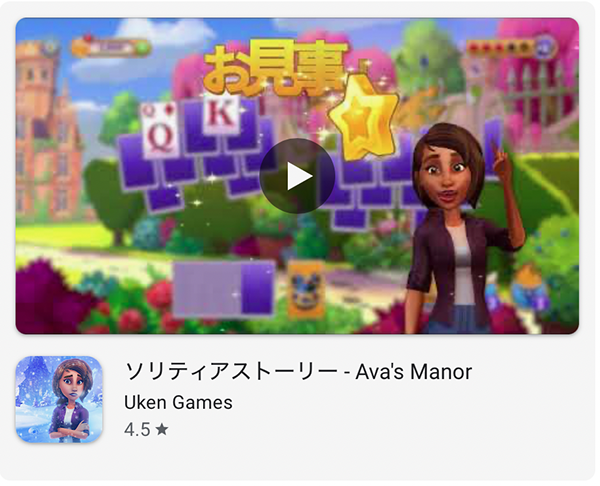Select the star icon next to the rating
This screenshot has height=486, width=600.
tap(162, 429)
